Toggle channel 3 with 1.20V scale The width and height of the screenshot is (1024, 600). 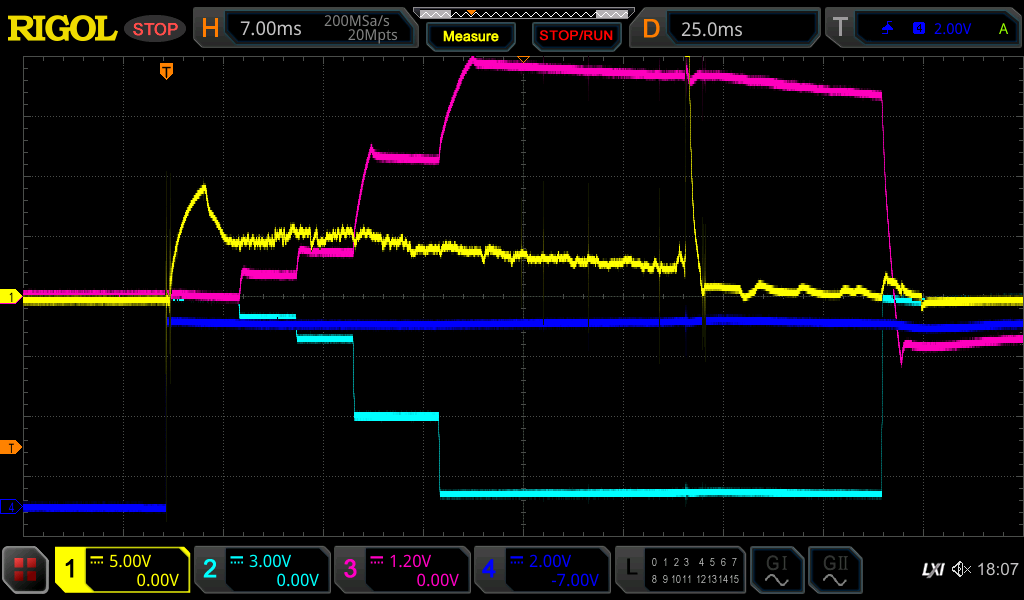401,570
